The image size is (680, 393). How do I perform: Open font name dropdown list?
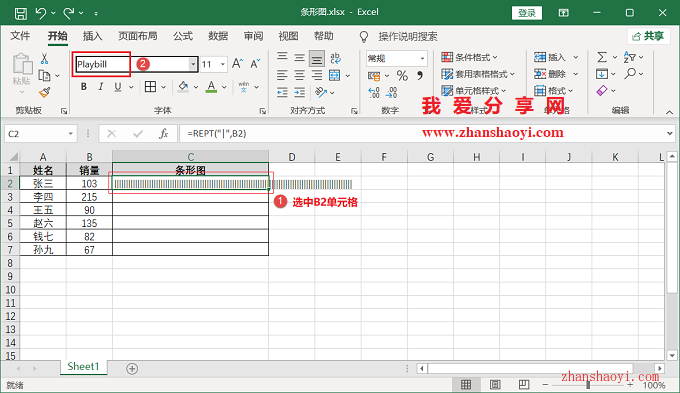(x=193, y=64)
